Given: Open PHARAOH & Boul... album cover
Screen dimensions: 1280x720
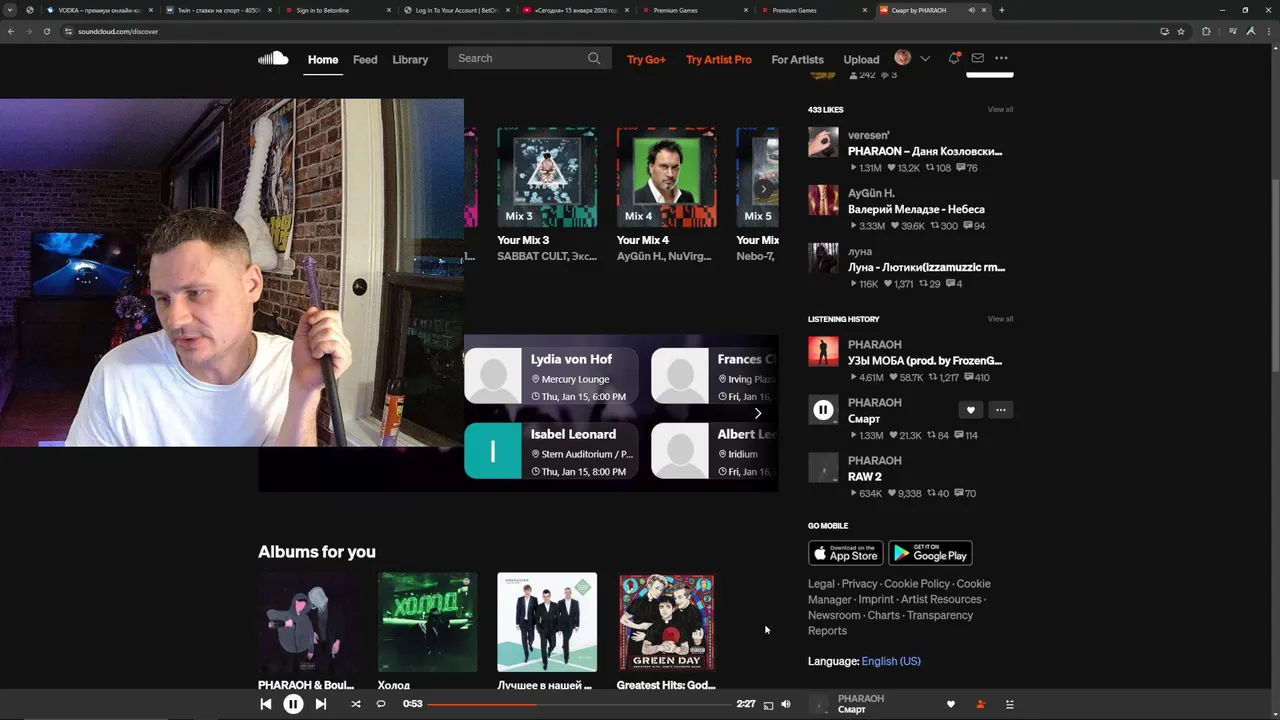Looking at the screenshot, I should (308, 622).
